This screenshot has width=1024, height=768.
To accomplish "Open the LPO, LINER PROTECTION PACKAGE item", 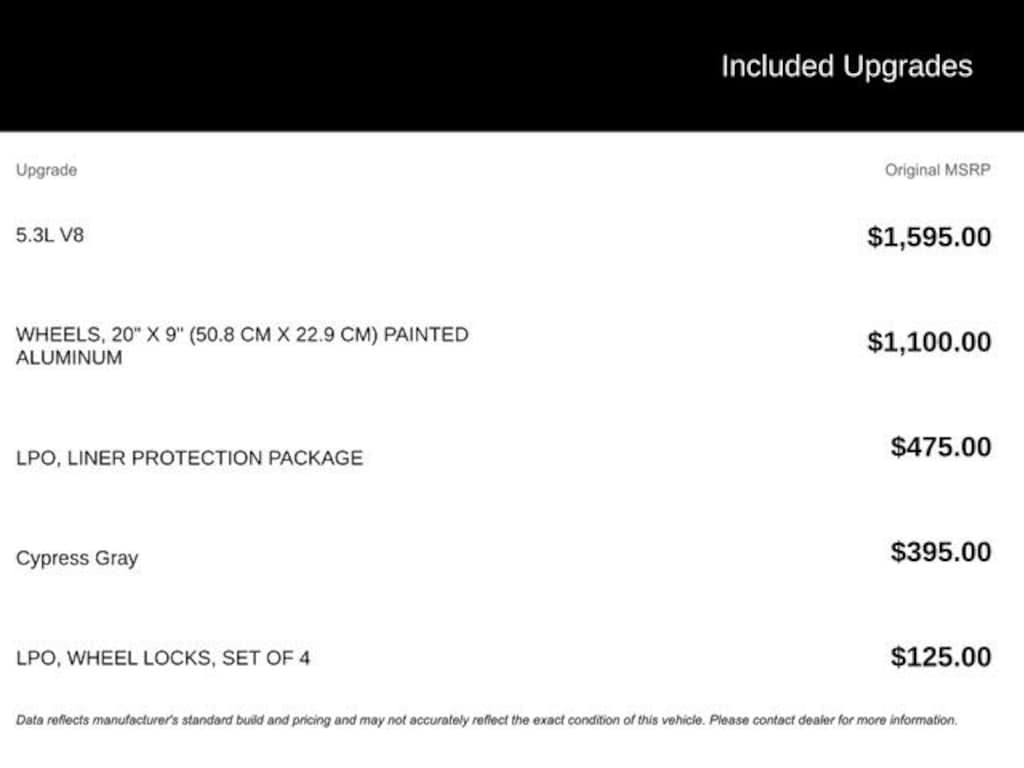I will tap(189, 458).
